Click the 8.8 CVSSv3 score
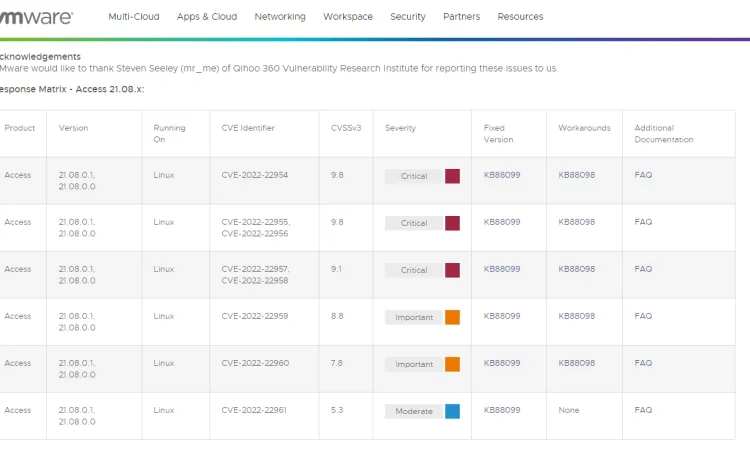The width and height of the screenshot is (750, 450). (337, 316)
